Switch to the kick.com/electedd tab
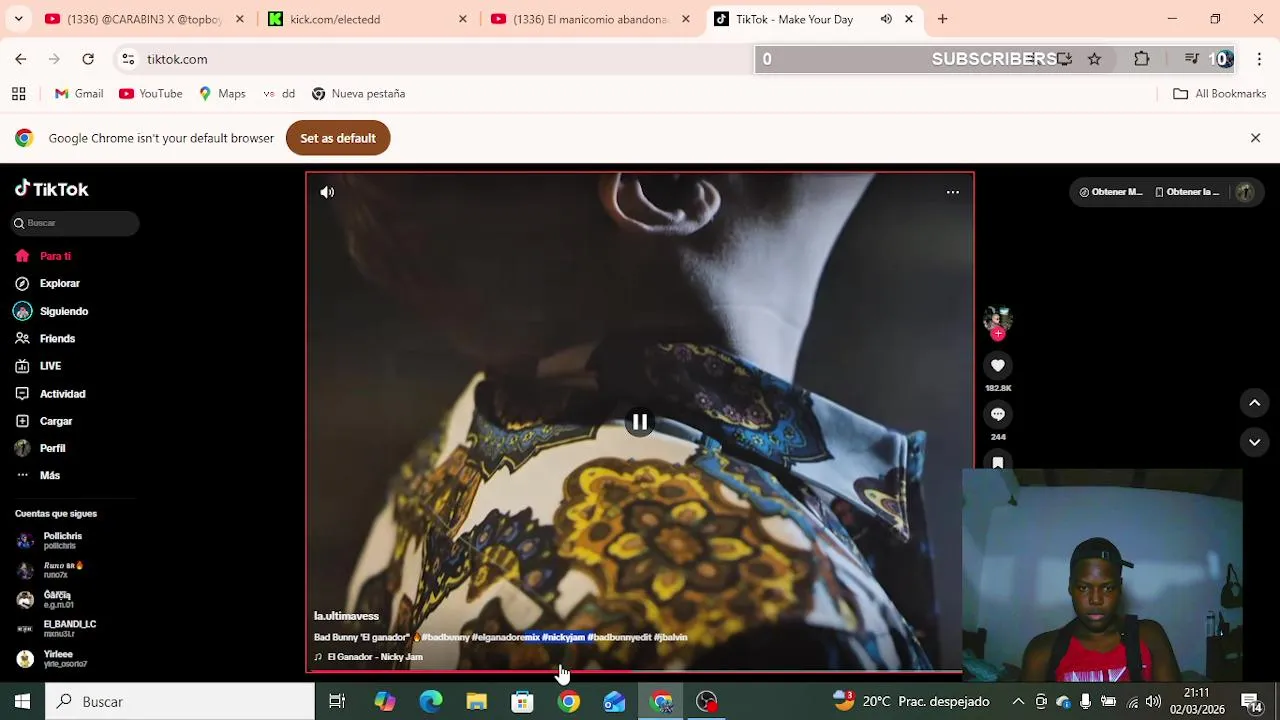 click(368, 19)
